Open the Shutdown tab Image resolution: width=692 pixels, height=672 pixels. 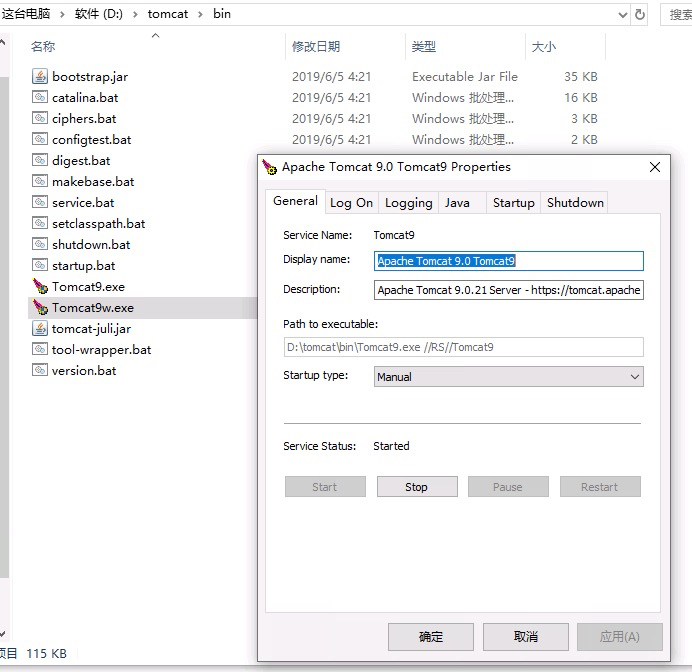pyautogui.click(x=575, y=203)
